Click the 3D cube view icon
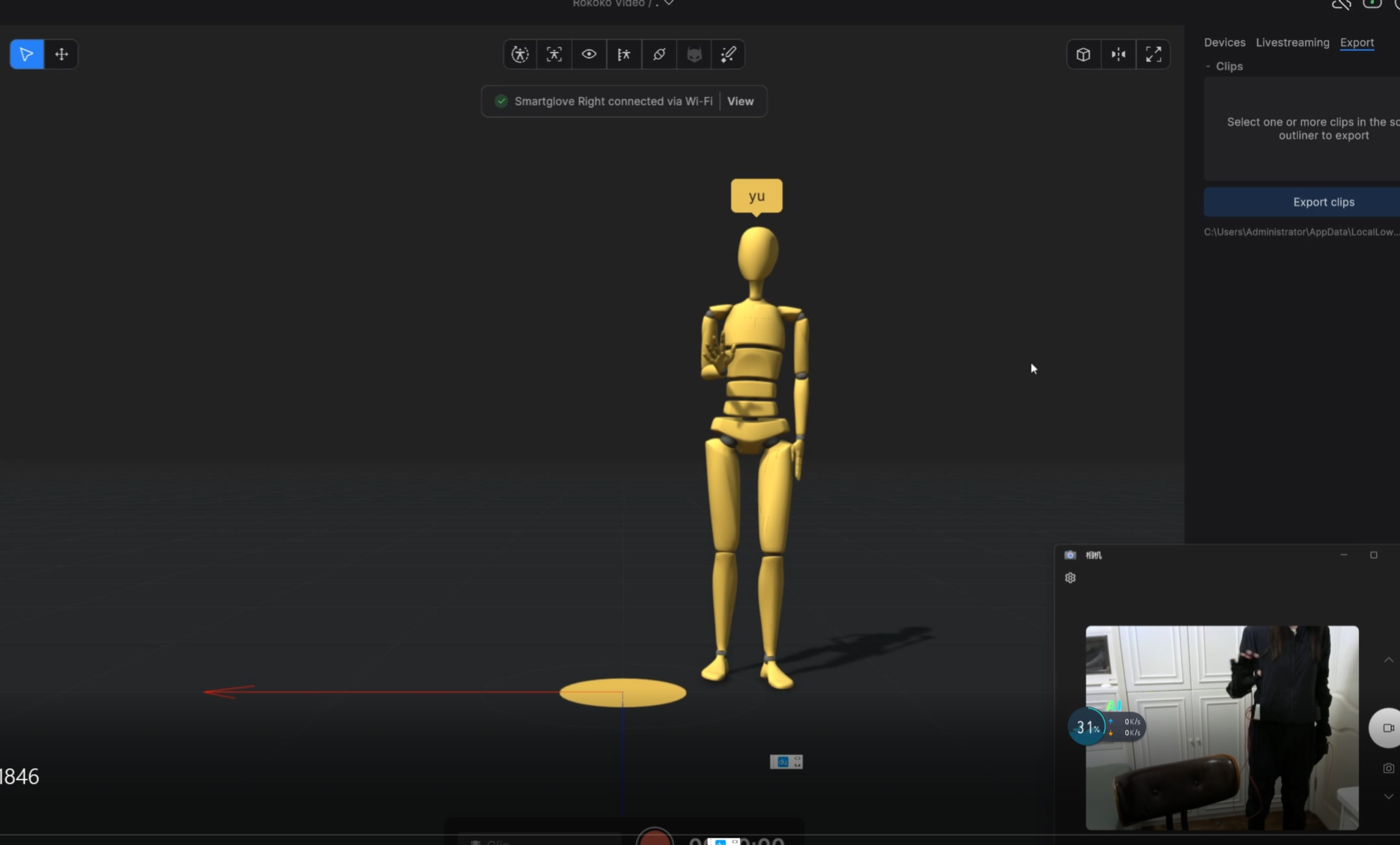This screenshot has width=1400, height=845. (1084, 55)
